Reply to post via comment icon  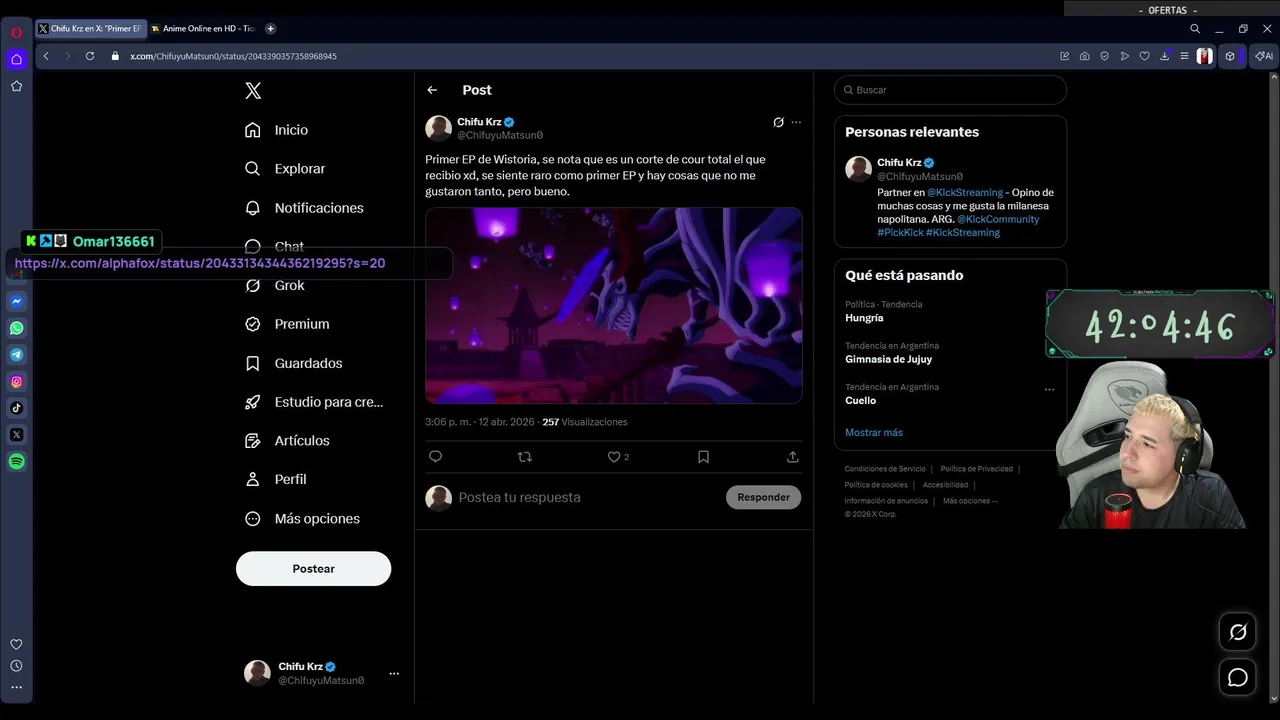pyautogui.click(x=435, y=456)
